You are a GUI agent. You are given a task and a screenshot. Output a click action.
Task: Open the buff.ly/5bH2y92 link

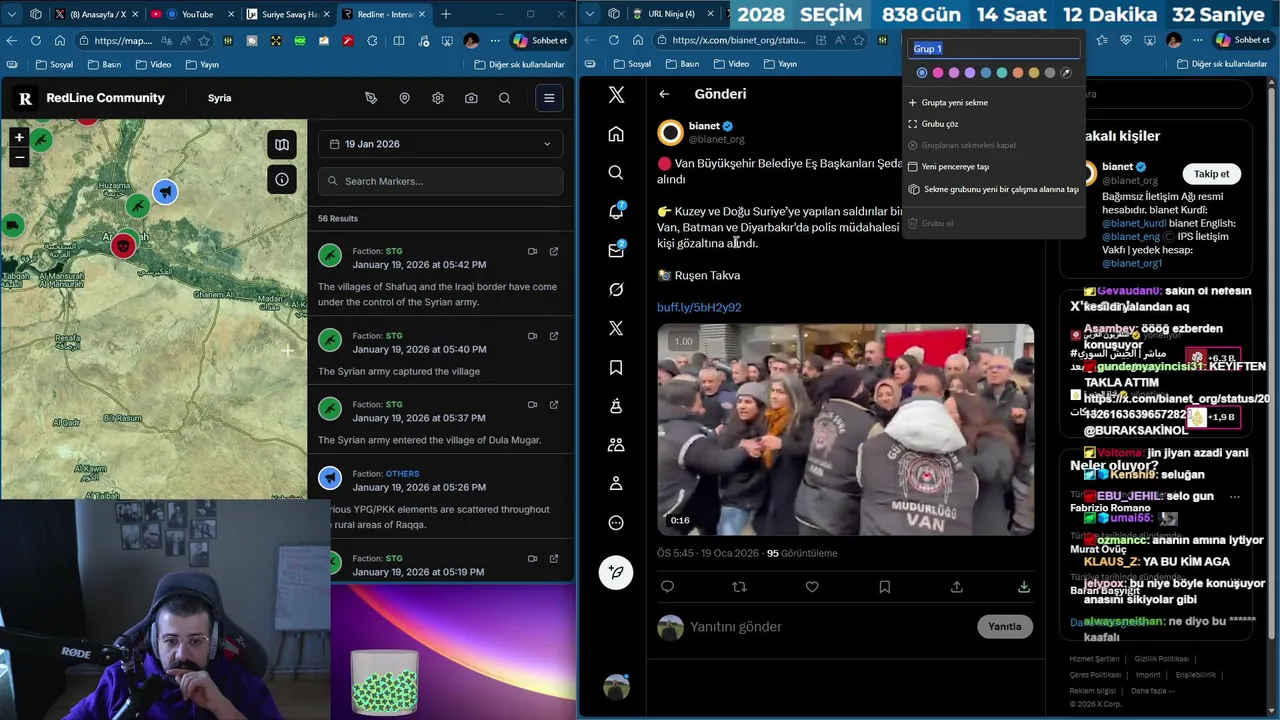click(699, 307)
